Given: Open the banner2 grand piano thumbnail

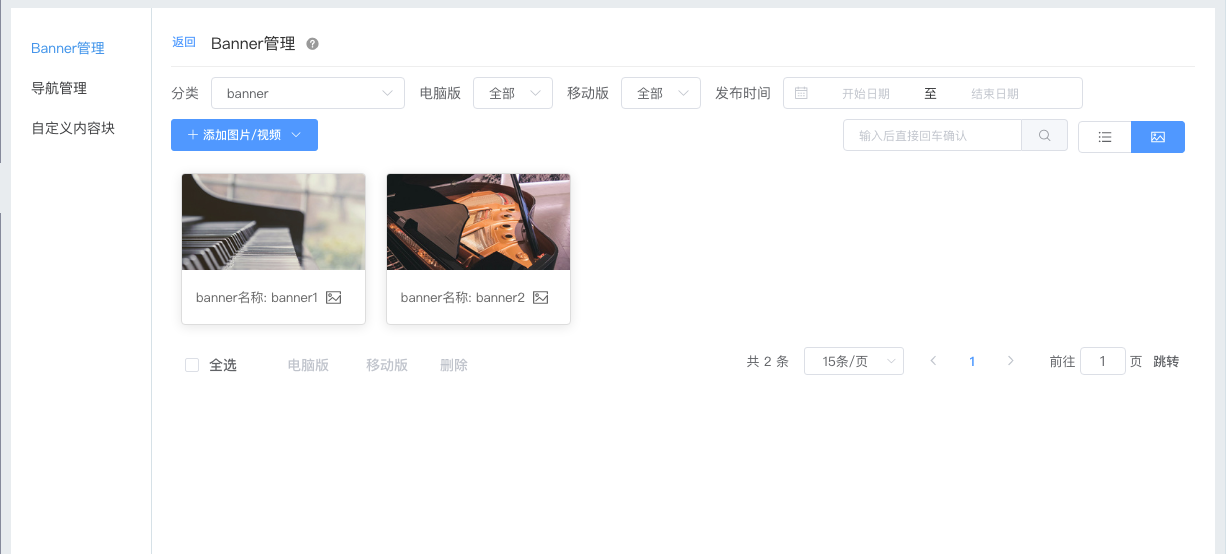Looking at the screenshot, I should click(478, 222).
